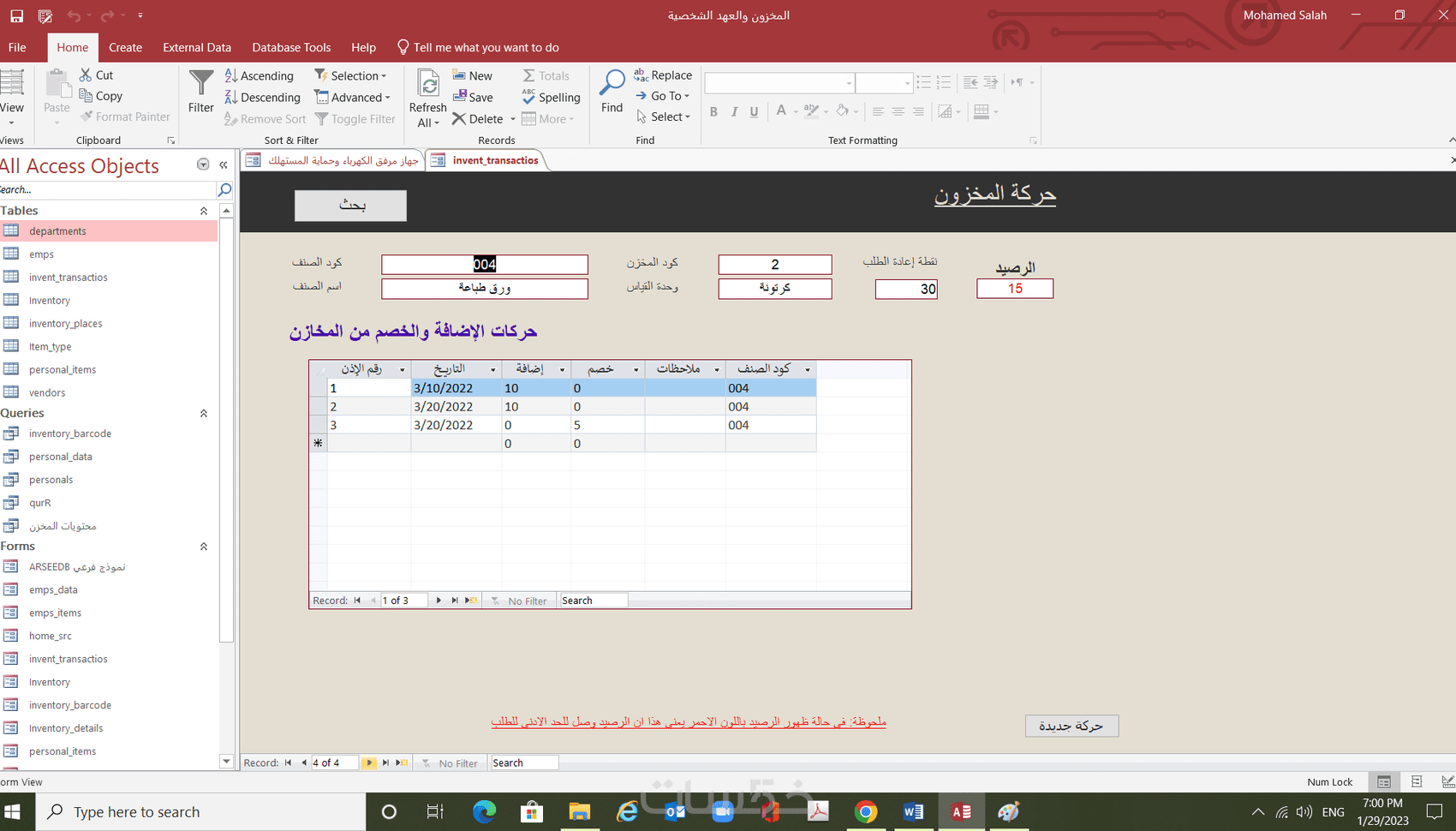
Task: Open the إضافة column filter dropdown
Action: pos(563,369)
